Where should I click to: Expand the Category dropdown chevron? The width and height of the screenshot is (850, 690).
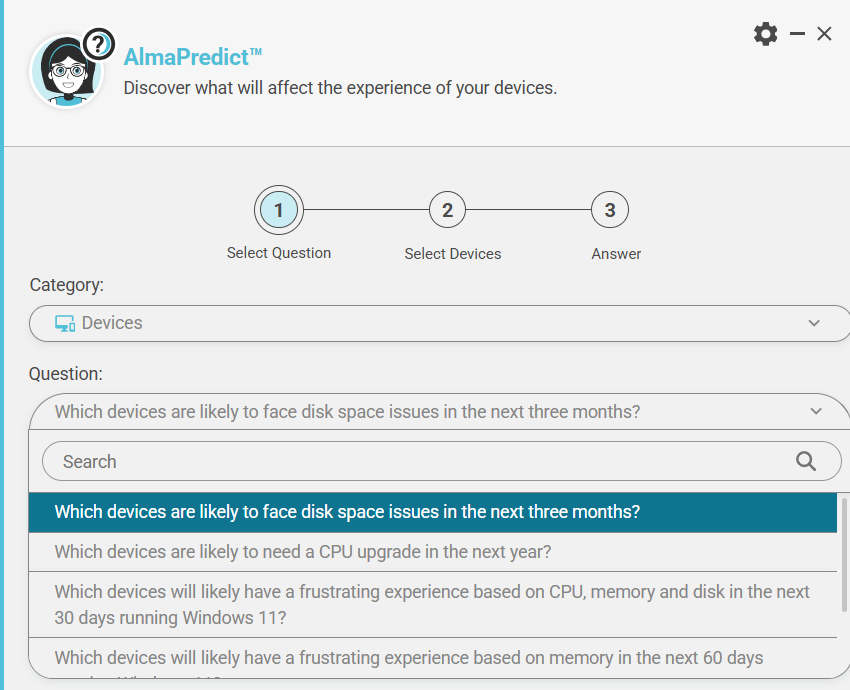(814, 323)
